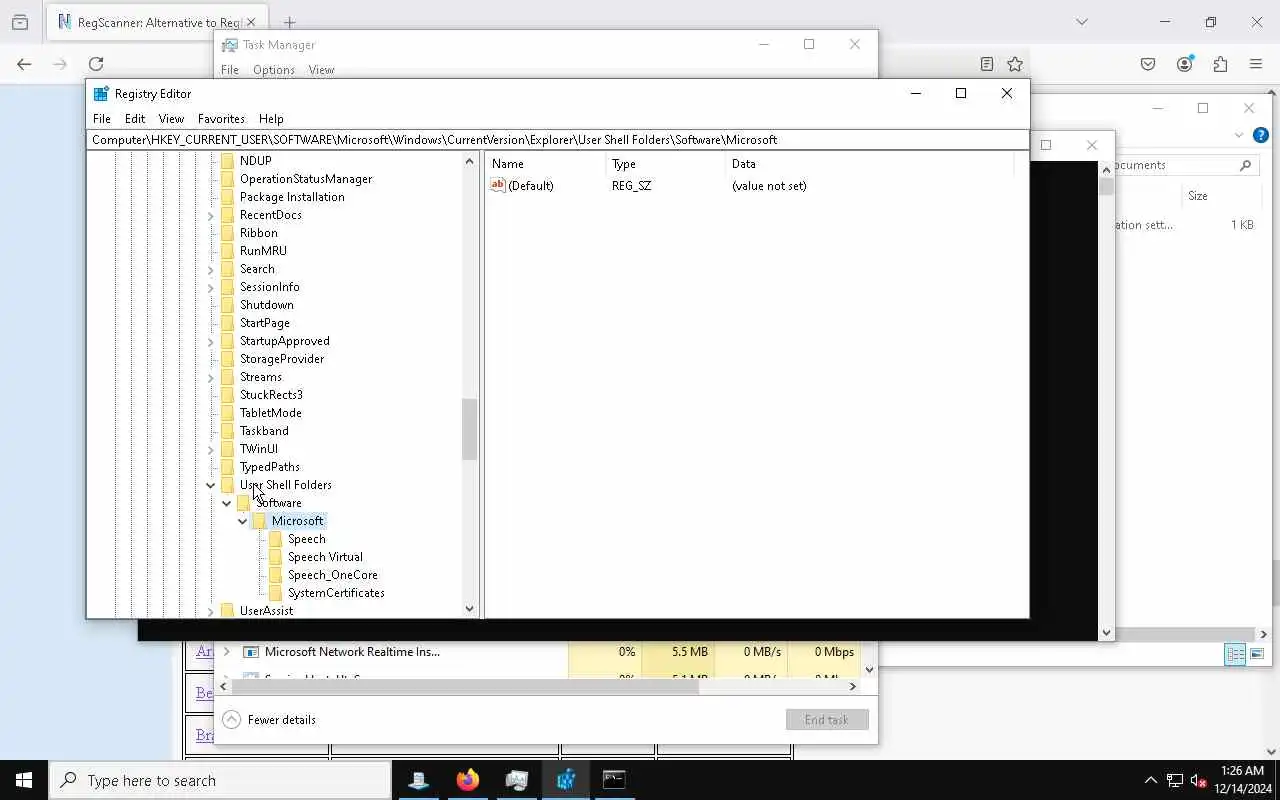Select the StorageProvider key folder icon

click(227, 359)
